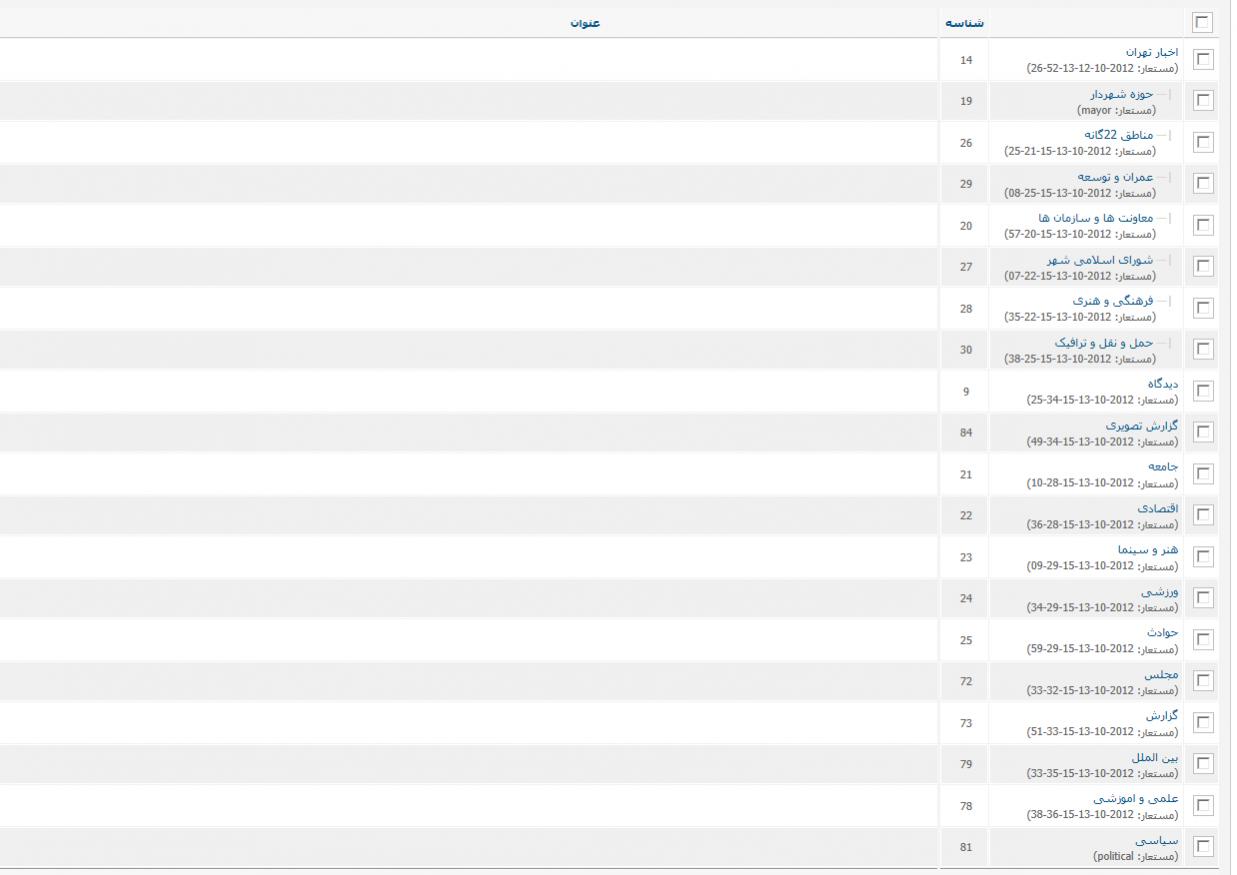Select the مجلس row checkbox

click(1204, 682)
